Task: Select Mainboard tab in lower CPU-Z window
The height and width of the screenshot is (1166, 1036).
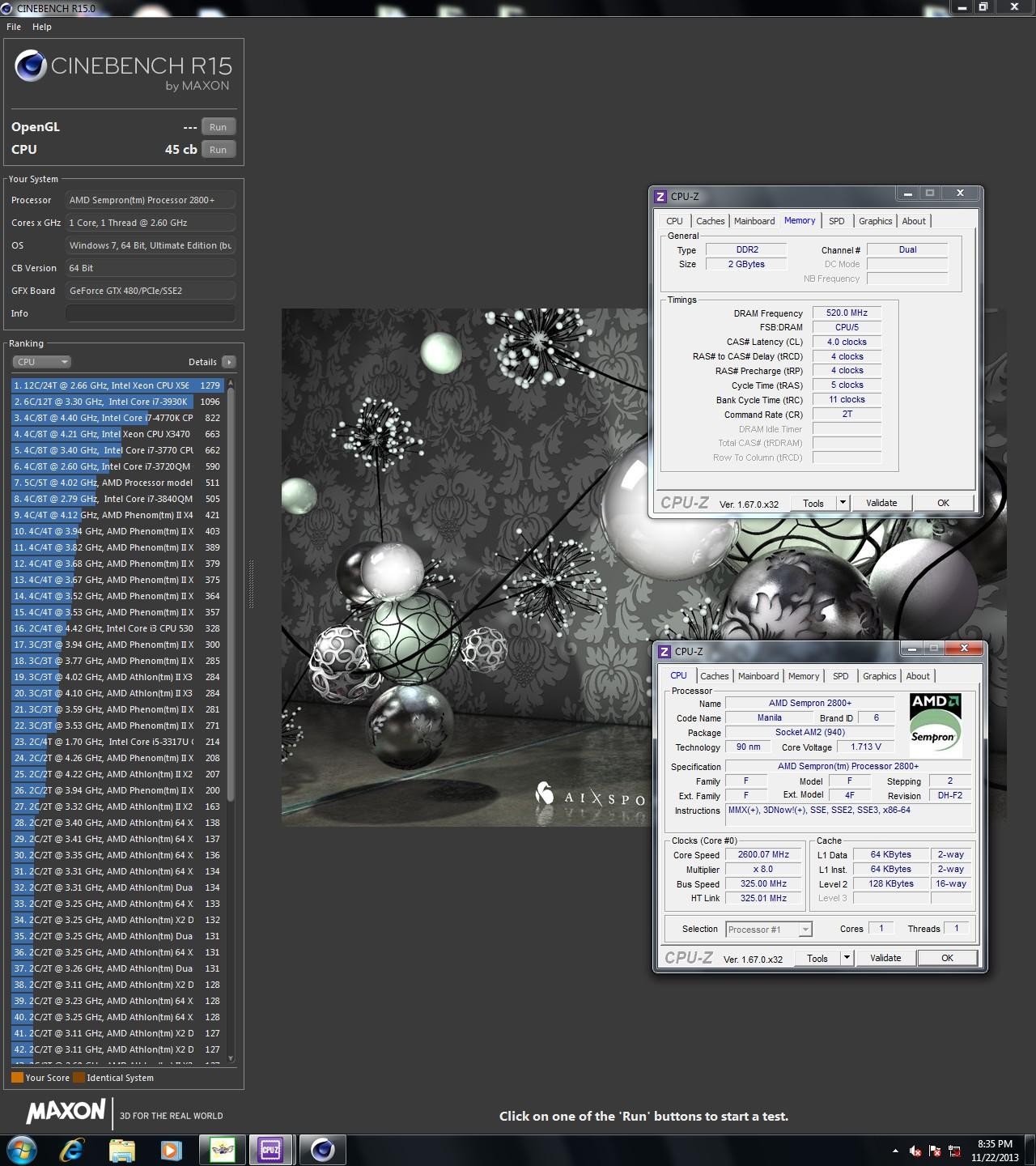Action: click(758, 676)
